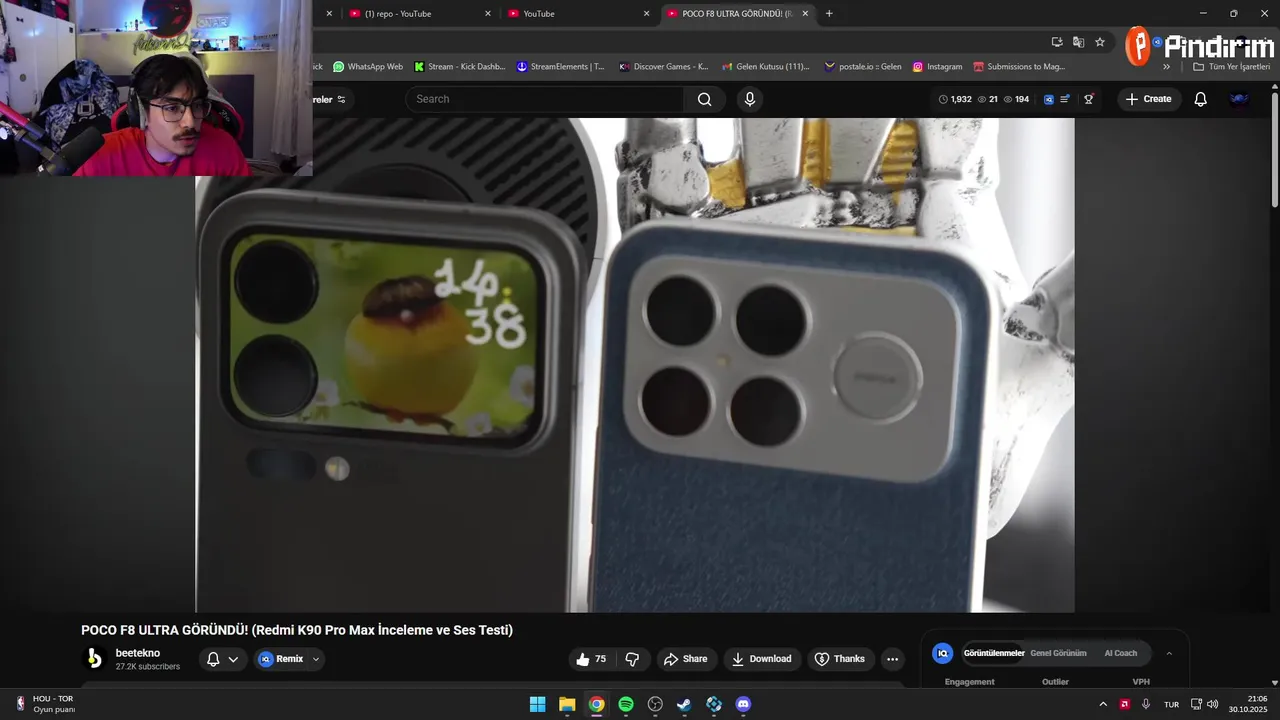This screenshot has height=720, width=1280.
Task: Bookmark this page with star icon
Action: coord(1100,42)
